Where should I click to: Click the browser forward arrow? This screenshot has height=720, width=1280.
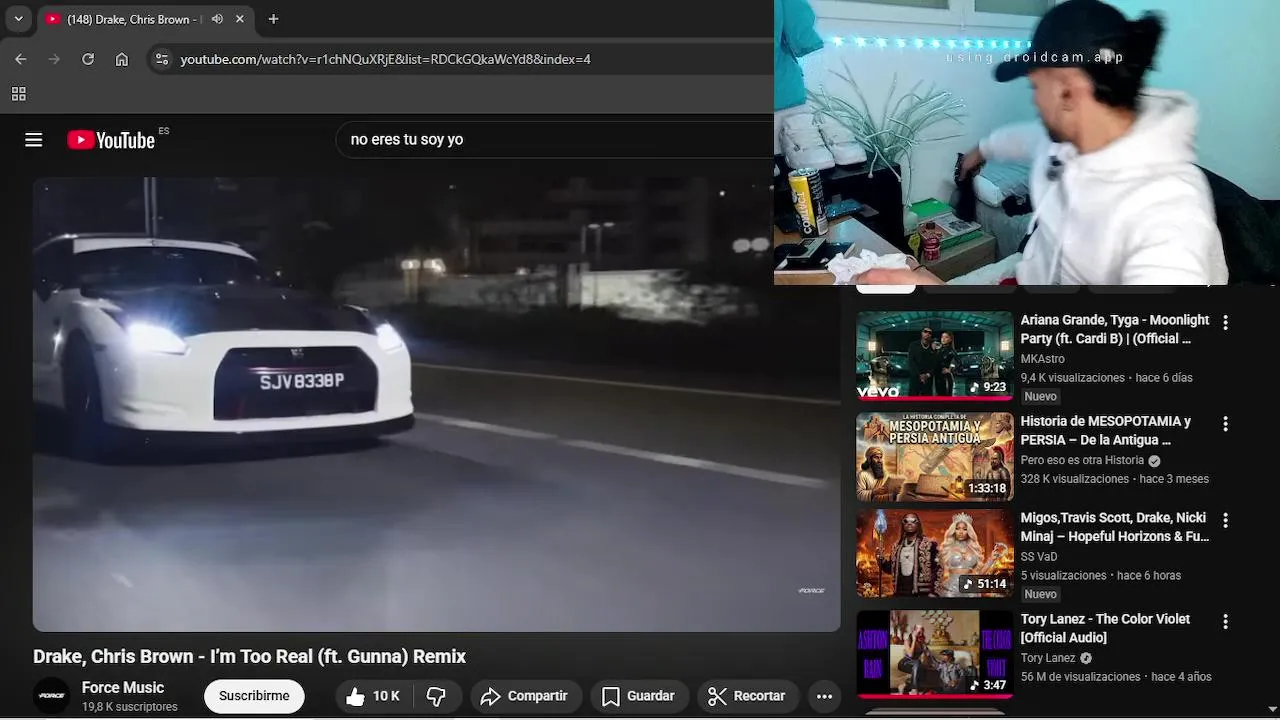click(54, 59)
